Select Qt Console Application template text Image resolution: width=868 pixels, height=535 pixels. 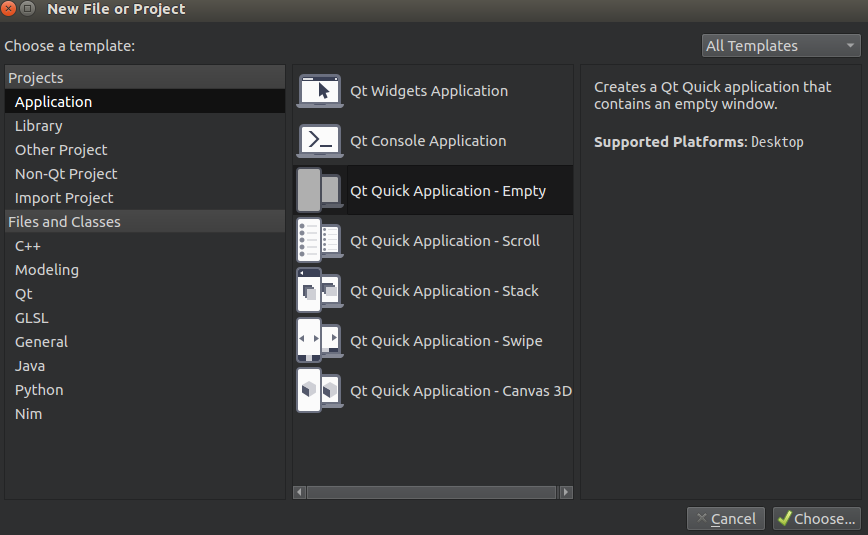point(428,141)
